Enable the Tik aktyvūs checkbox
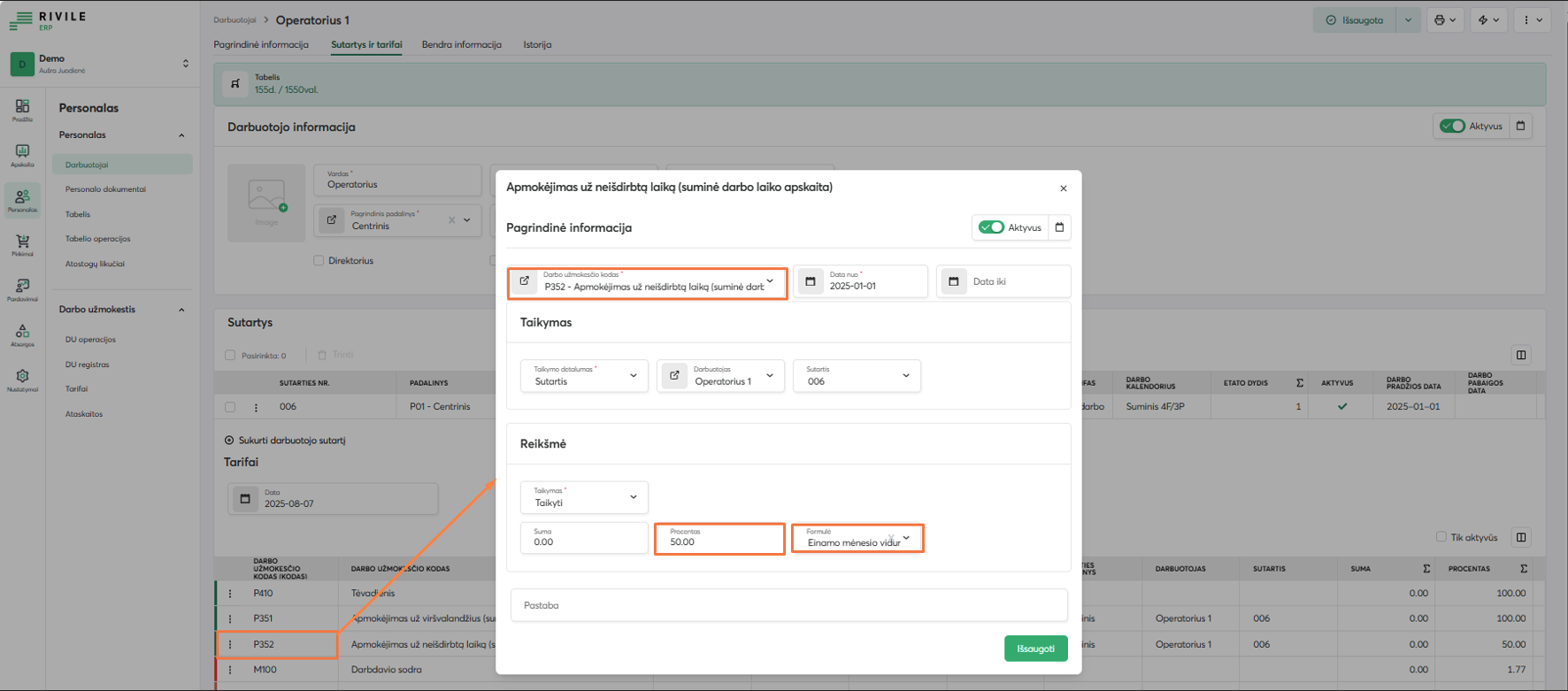The width and height of the screenshot is (1568, 691). (x=1441, y=537)
